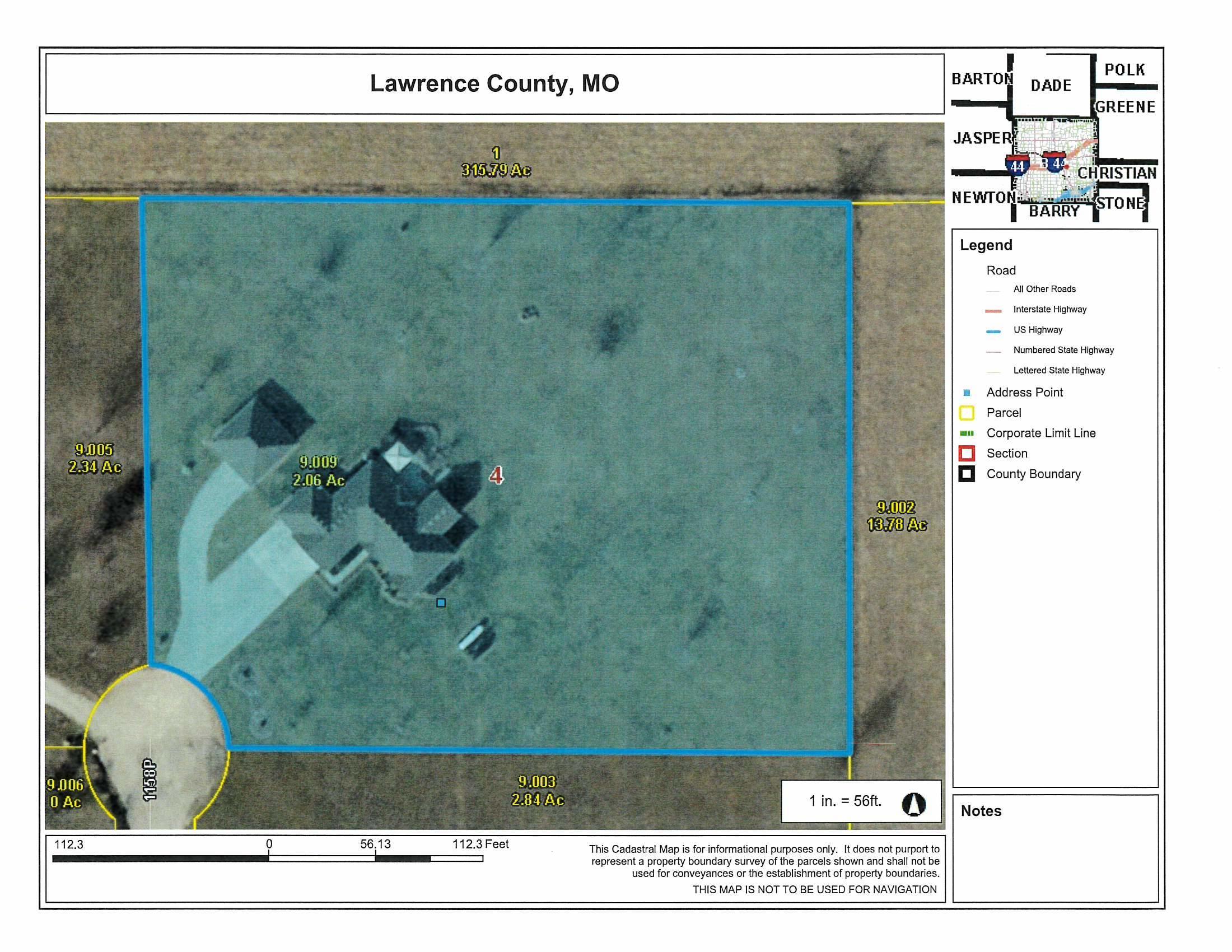Click the POLK county label
The height and width of the screenshot is (952, 1232).
(x=1124, y=69)
